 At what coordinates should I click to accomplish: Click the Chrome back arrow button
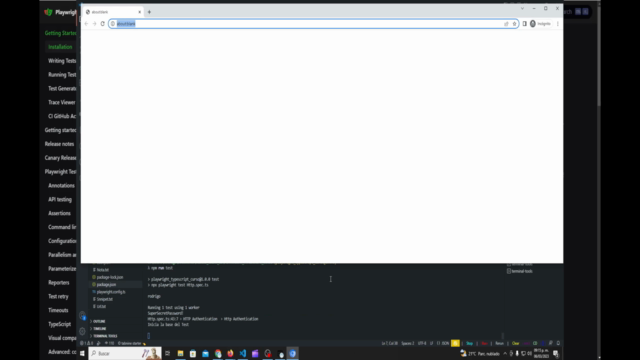86,24
